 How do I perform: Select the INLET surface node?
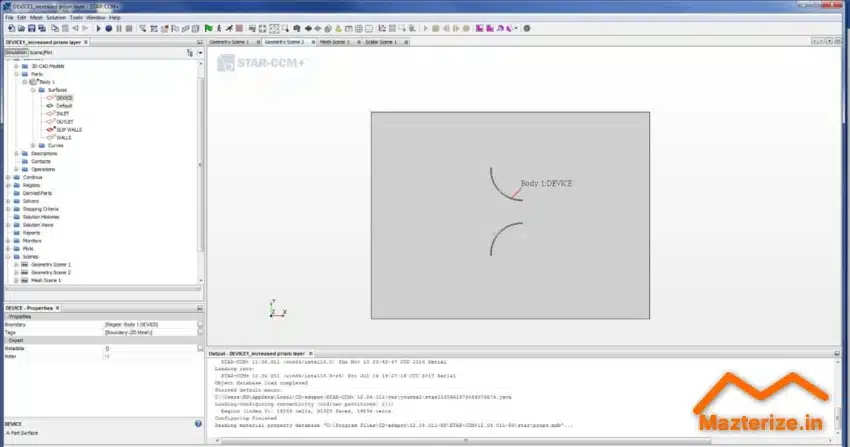pos(63,114)
